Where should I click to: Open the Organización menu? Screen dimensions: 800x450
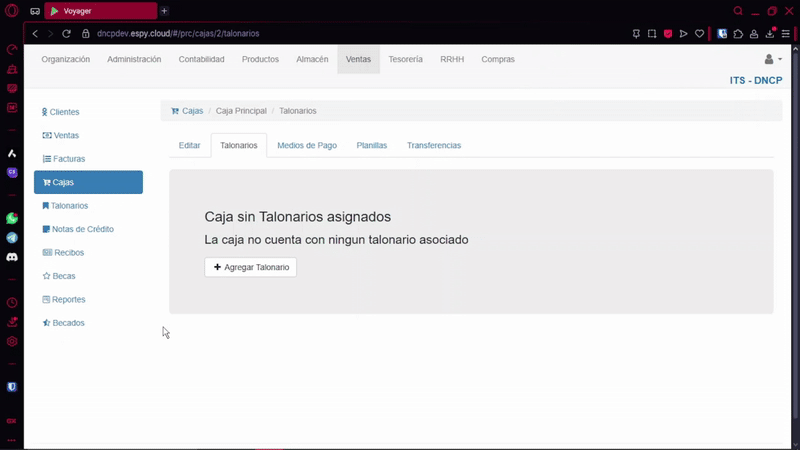pos(66,59)
